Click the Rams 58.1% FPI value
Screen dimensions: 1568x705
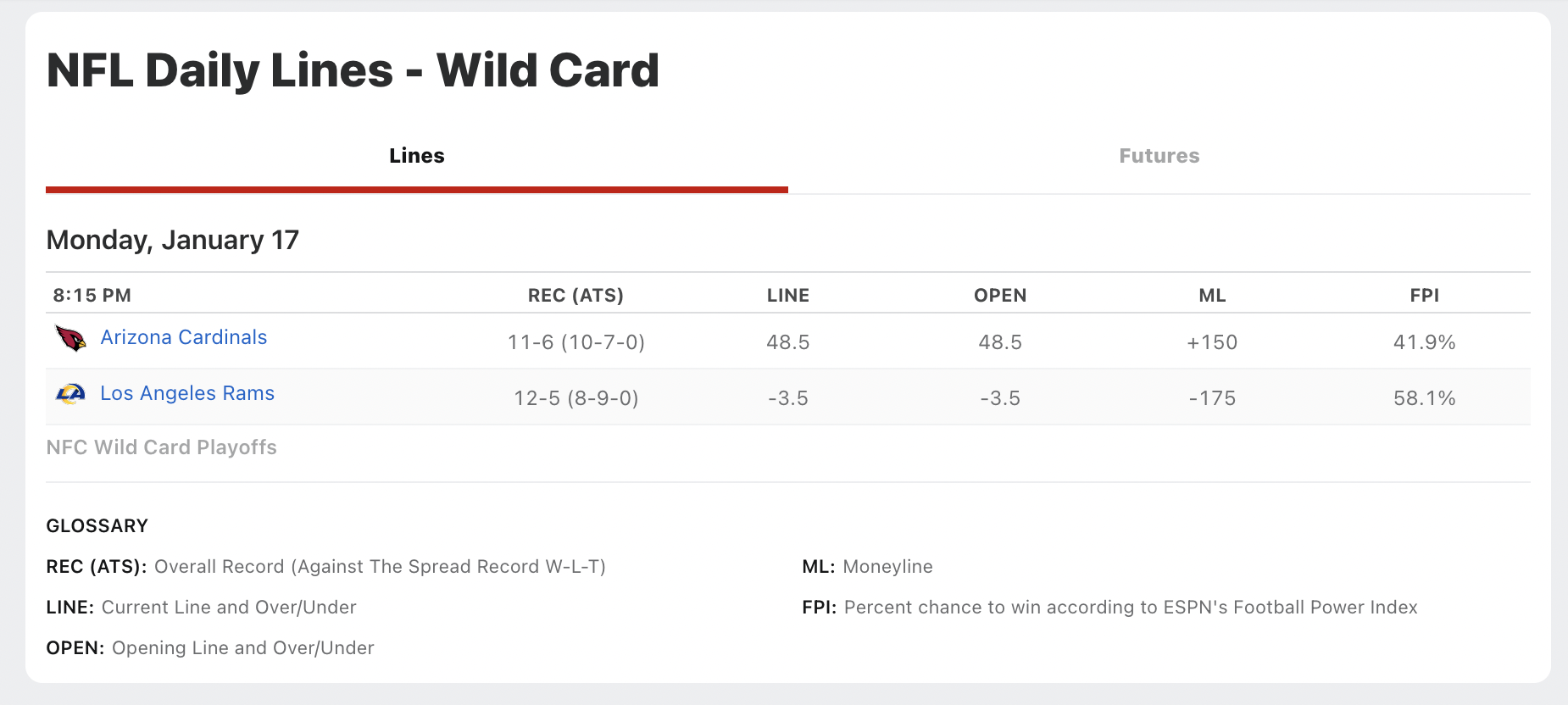point(1425,398)
